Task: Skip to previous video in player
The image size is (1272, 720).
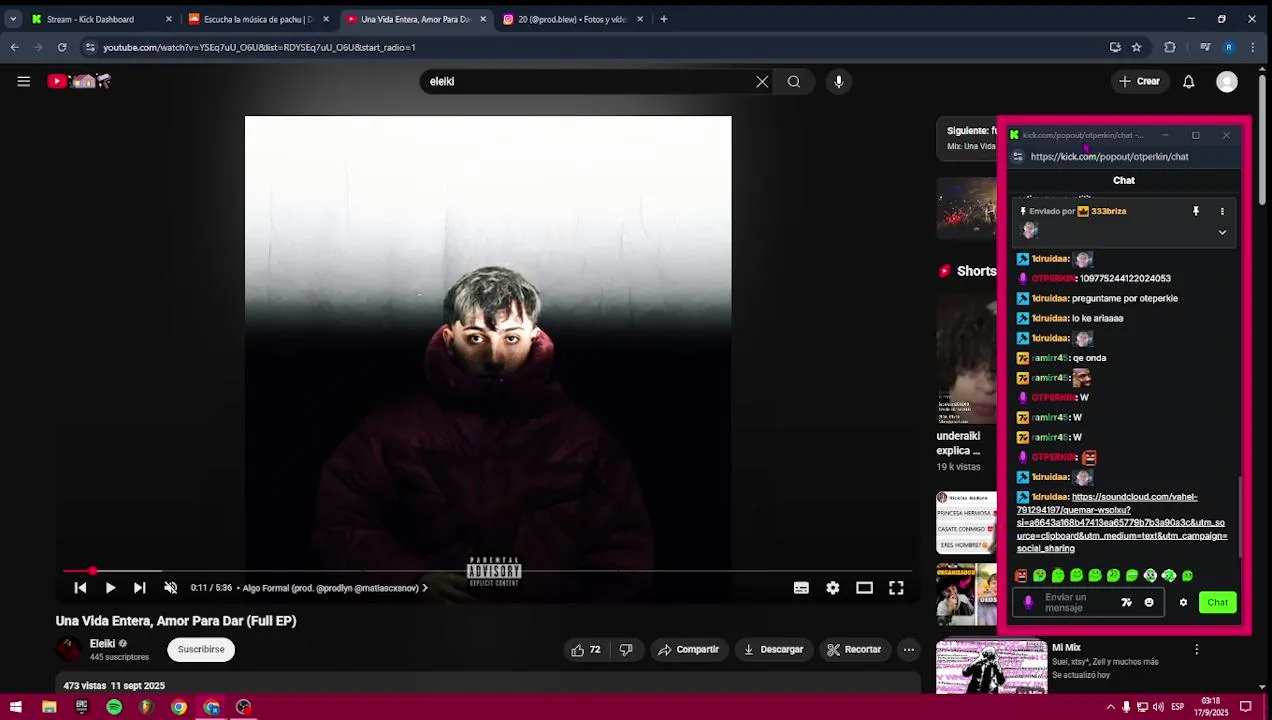Action: pyautogui.click(x=81, y=588)
